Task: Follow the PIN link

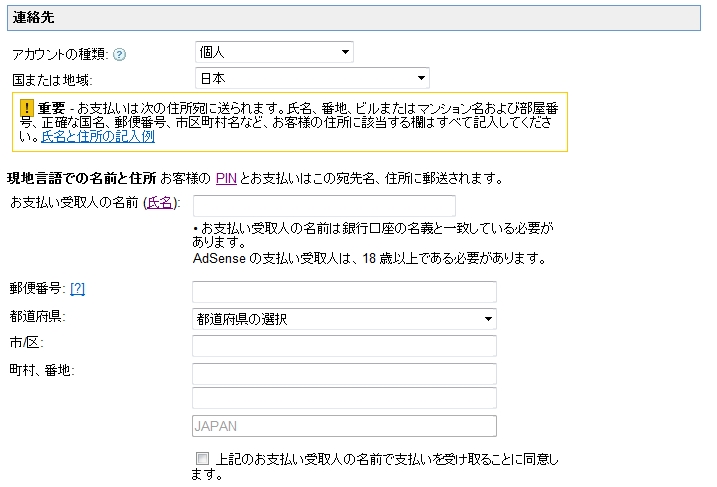Action: click(226, 178)
